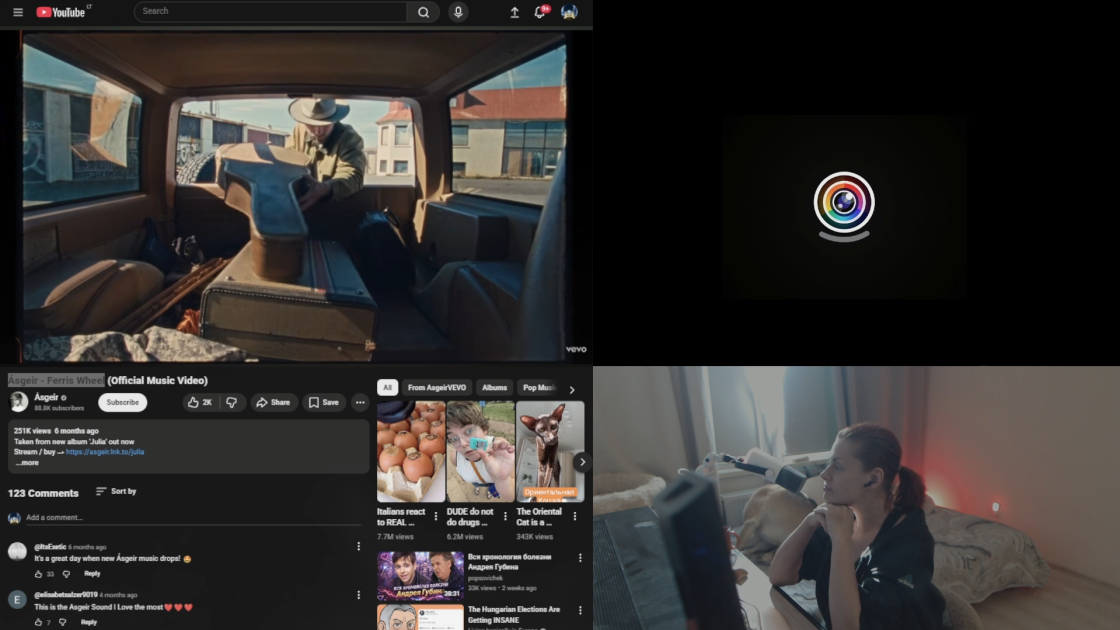
Task: Click the webcam app logo
Action: tap(844, 206)
